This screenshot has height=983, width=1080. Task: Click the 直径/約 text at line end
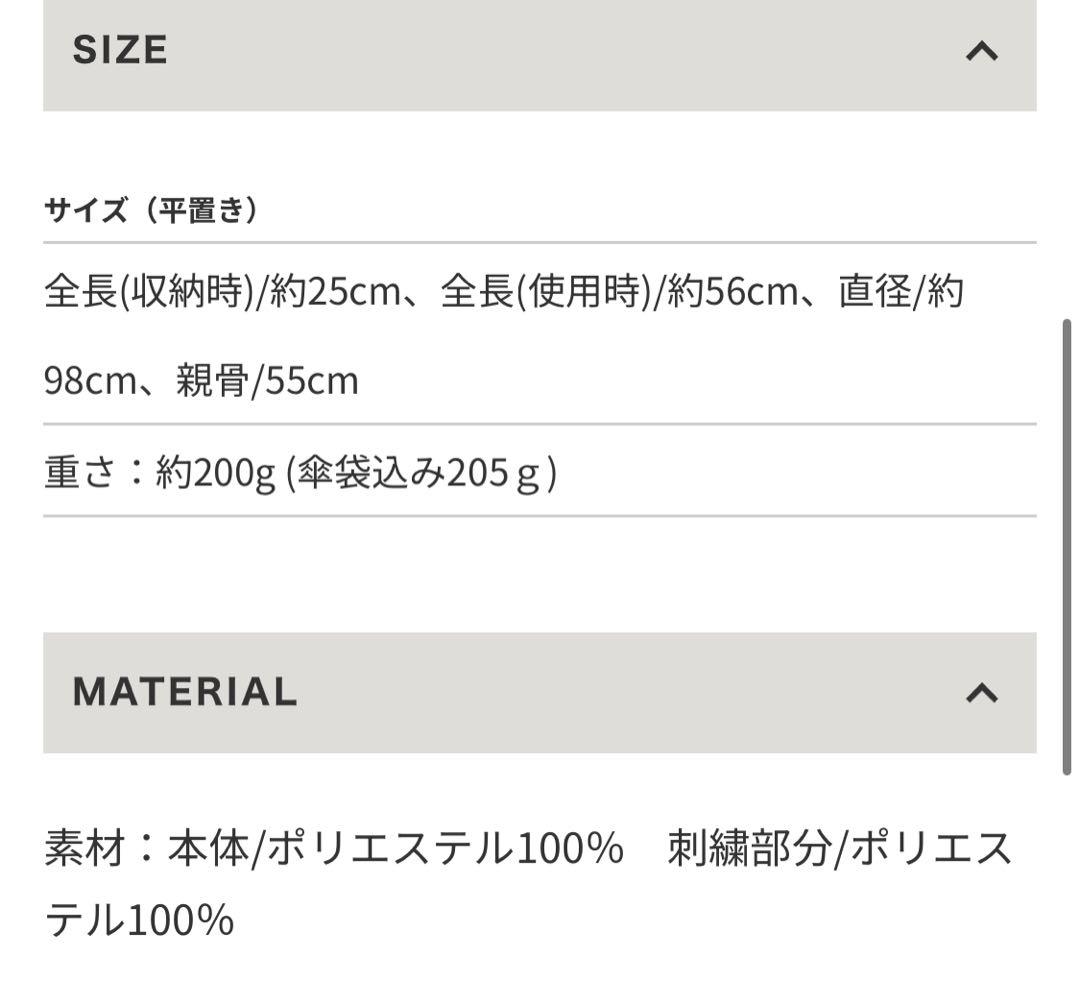coord(900,294)
